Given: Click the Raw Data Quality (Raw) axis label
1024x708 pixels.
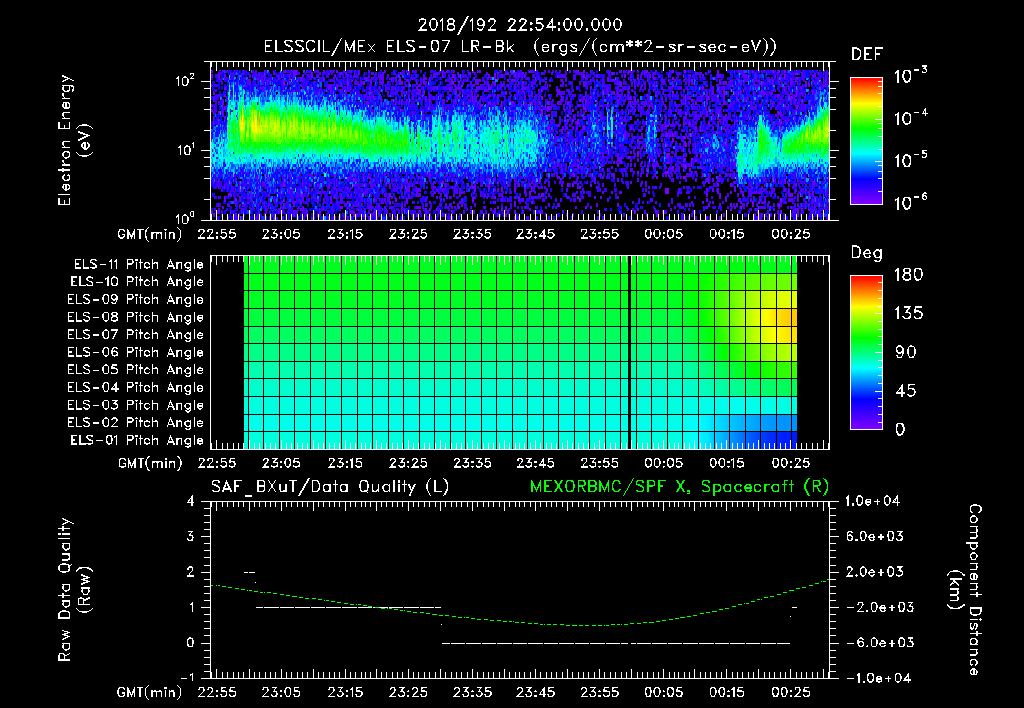Looking at the screenshot, I should point(74,590).
